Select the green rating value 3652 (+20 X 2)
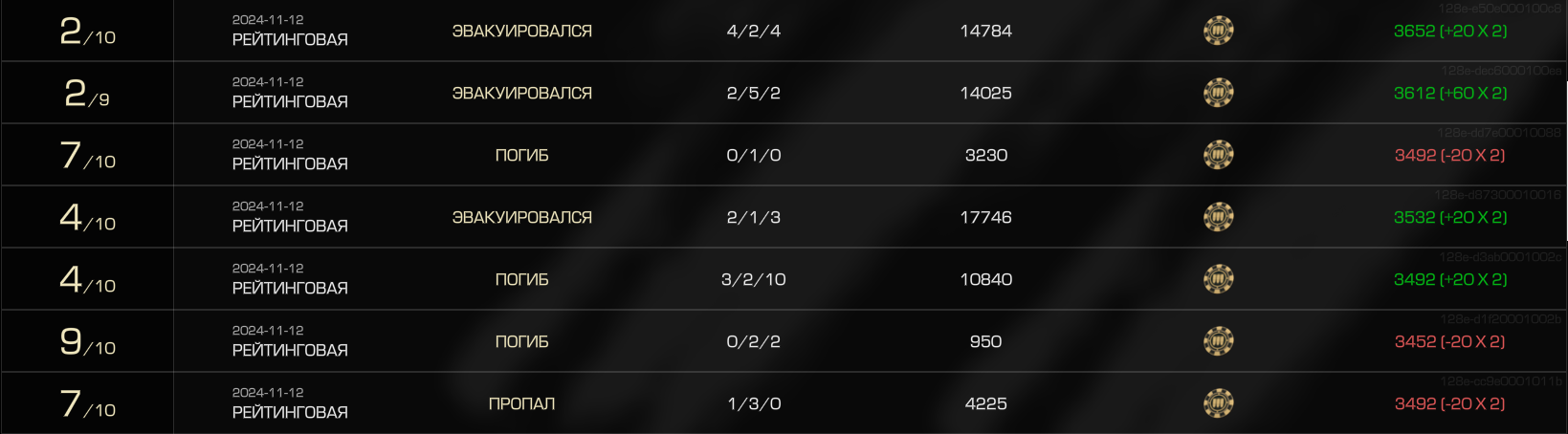Screen dimensions: 1568x434 coord(1449,31)
